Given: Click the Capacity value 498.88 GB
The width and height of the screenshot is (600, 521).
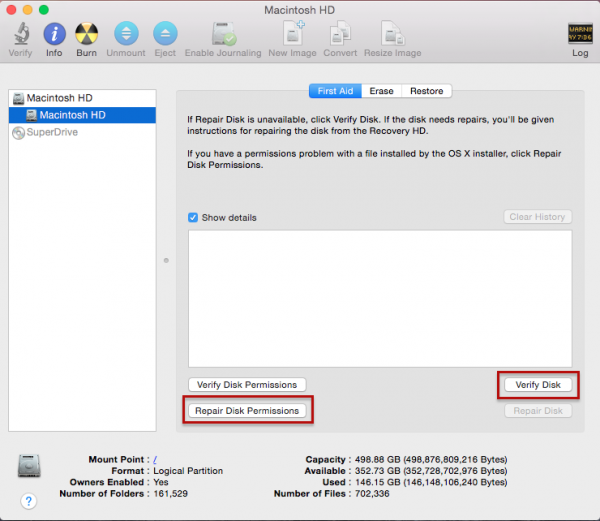Looking at the screenshot, I should [x=431, y=459].
